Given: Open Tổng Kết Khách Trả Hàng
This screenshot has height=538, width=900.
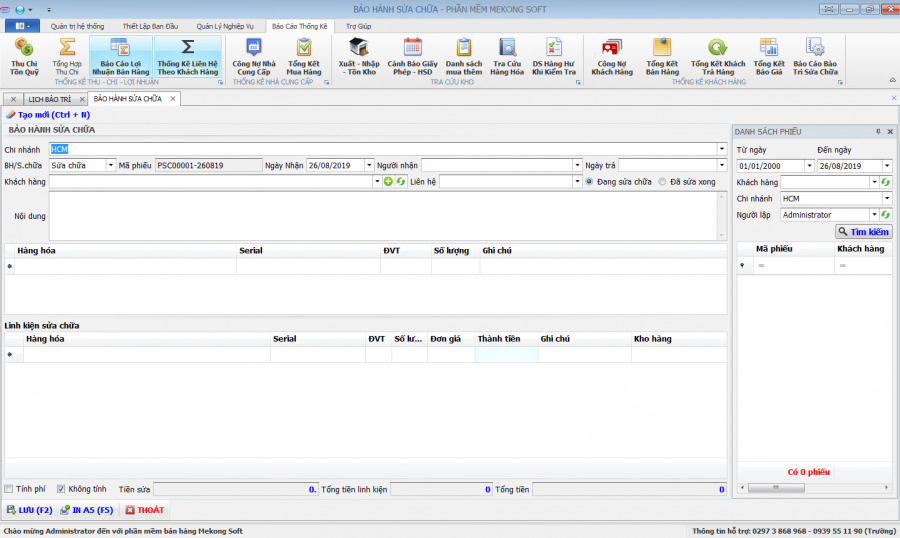Looking at the screenshot, I should pyautogui.click(x=717, y=56).
